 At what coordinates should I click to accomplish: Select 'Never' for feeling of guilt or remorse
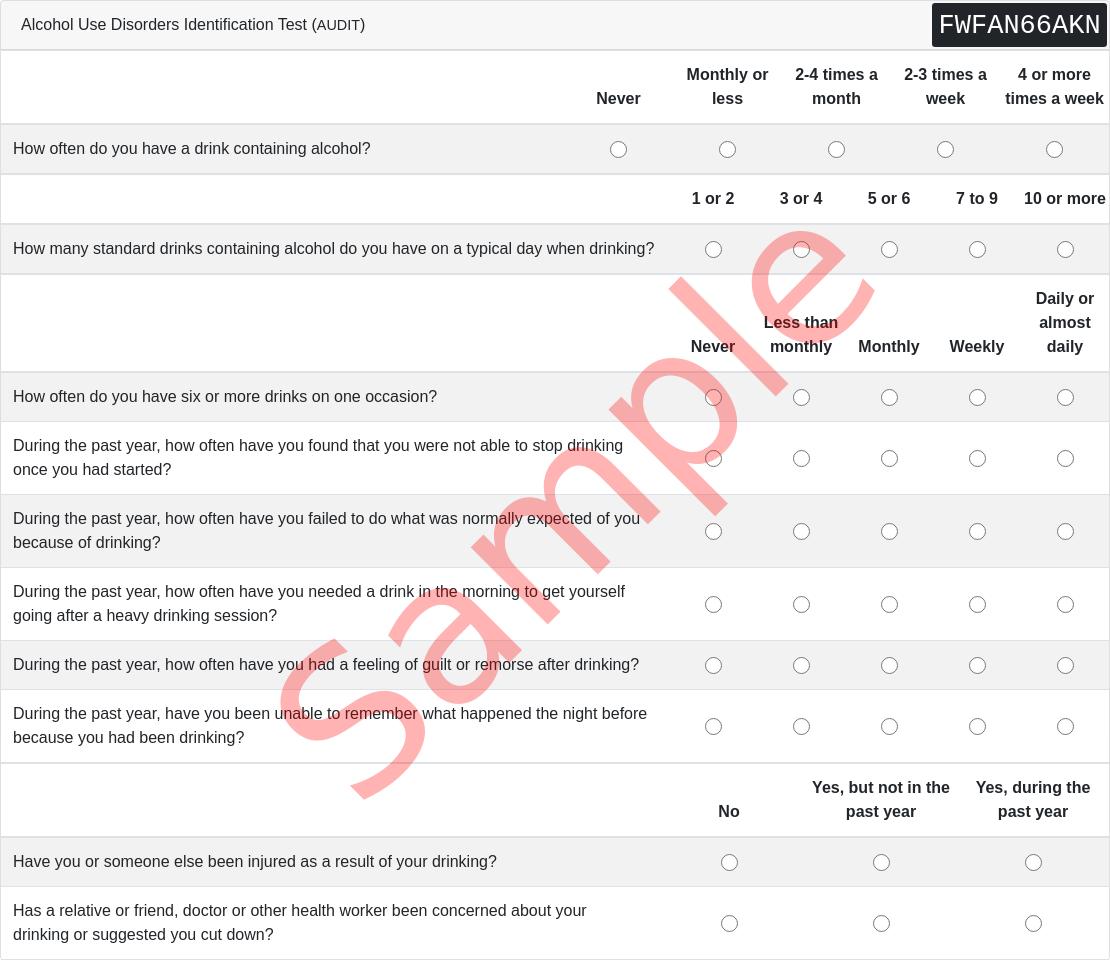coord(713,665)
